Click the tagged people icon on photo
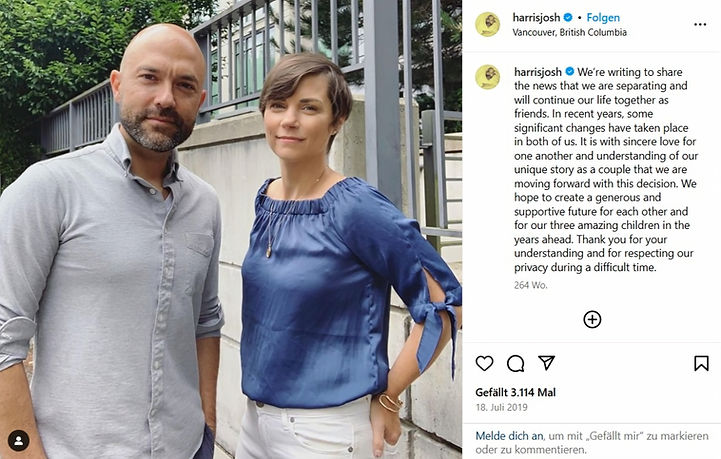 pos(18,441)
